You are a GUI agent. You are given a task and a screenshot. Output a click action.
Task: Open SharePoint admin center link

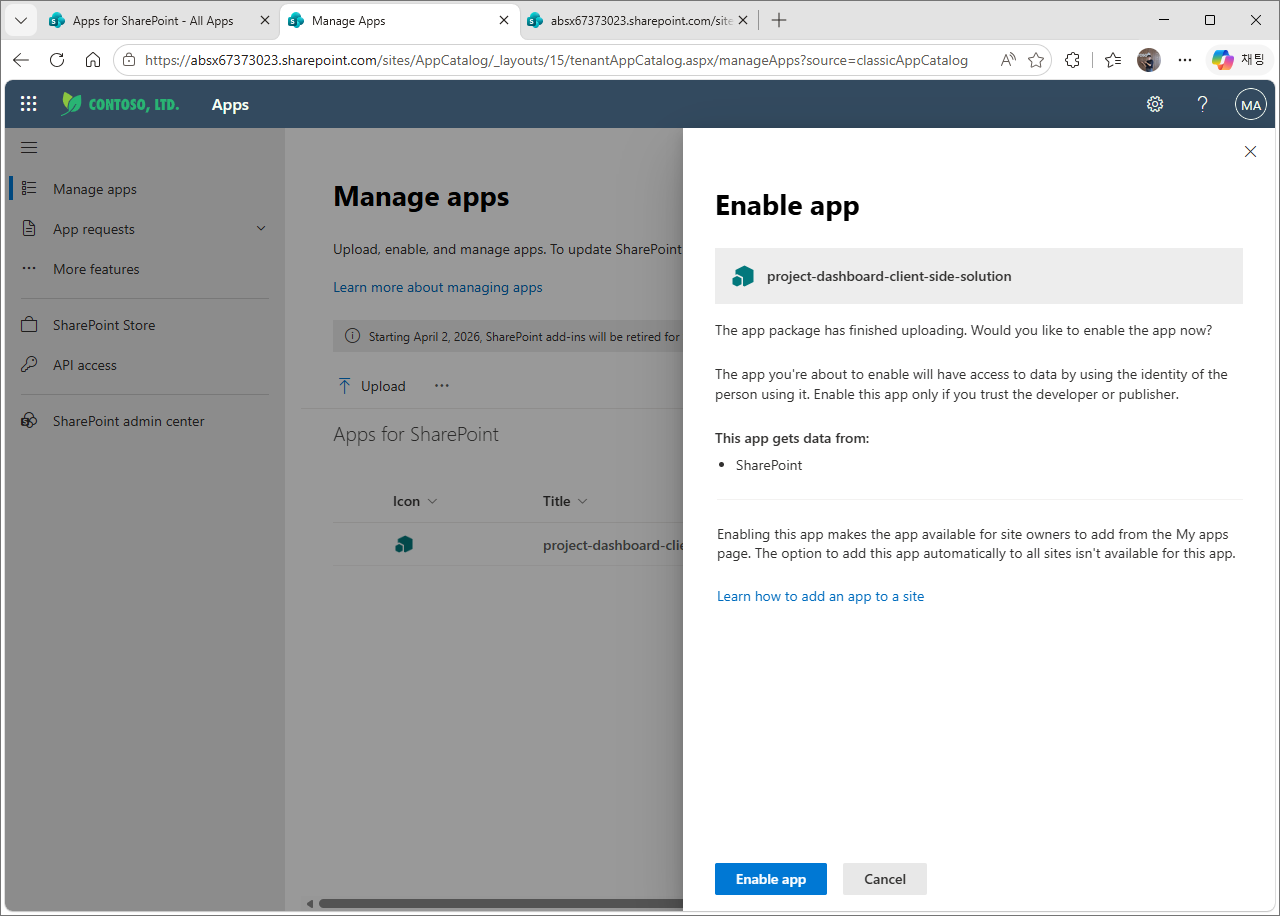point(129,421)
